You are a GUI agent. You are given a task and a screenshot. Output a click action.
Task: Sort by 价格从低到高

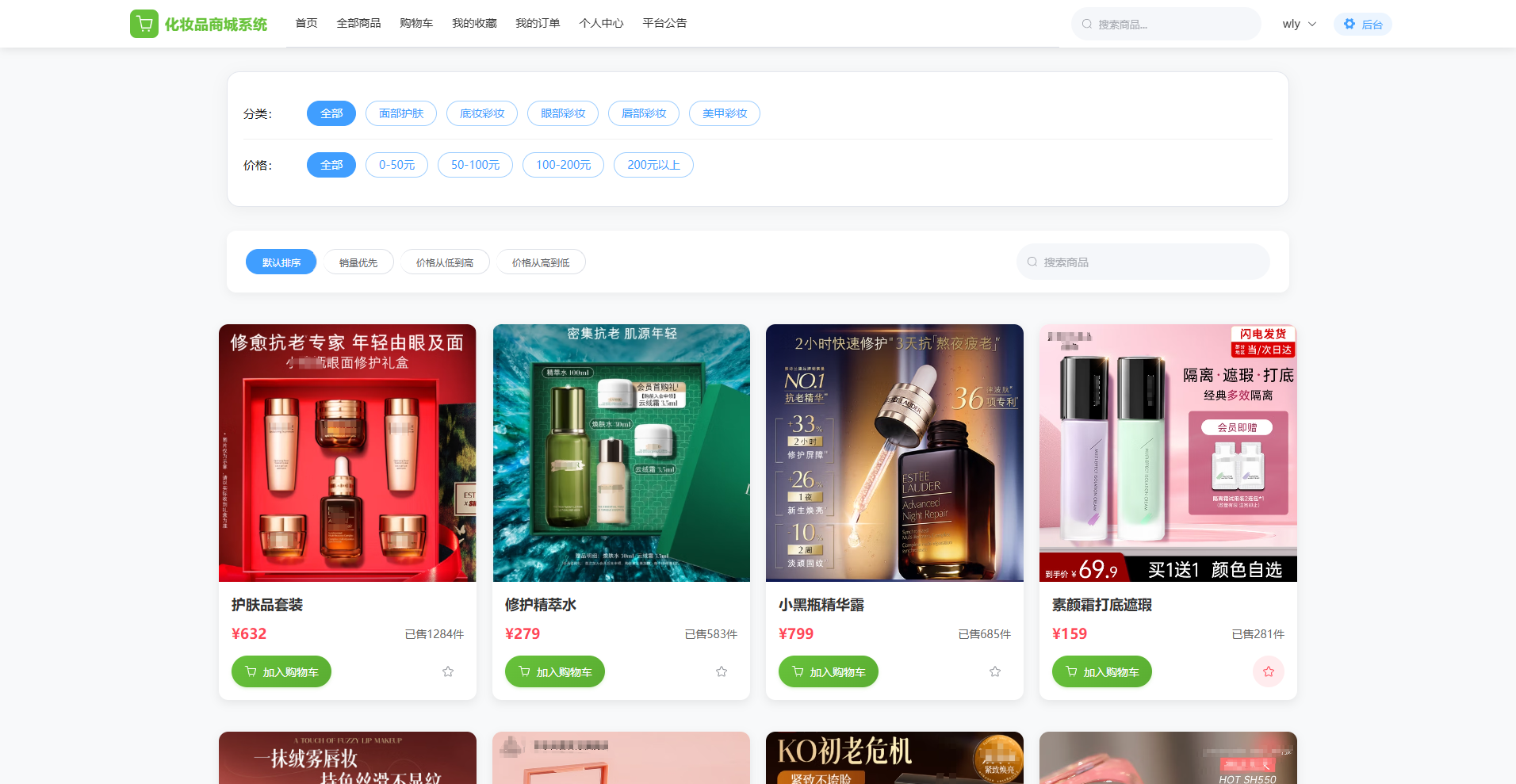445,262
